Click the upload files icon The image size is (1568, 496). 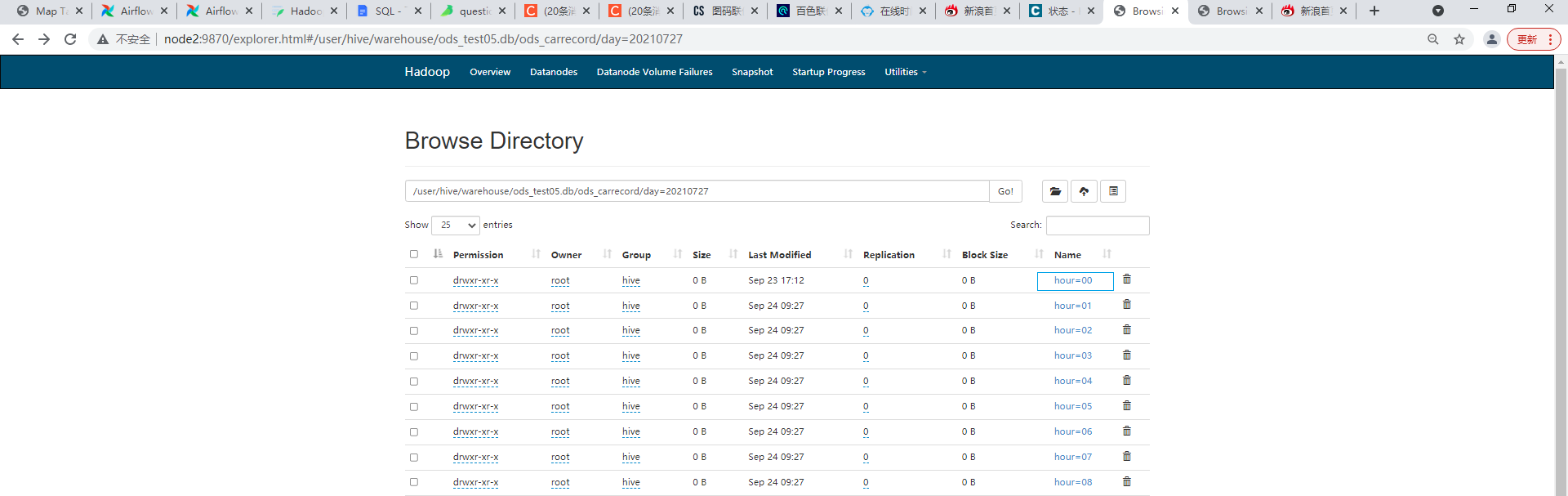1084,191
